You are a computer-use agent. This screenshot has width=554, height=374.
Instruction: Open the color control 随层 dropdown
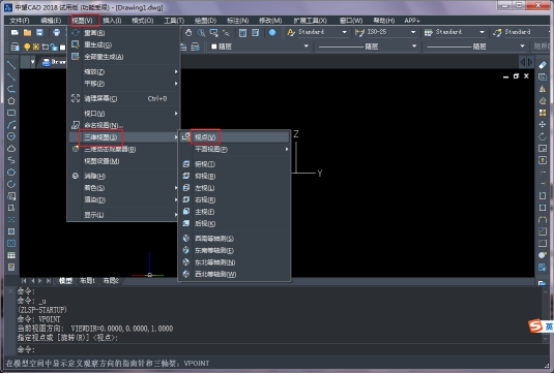(306, 46)
